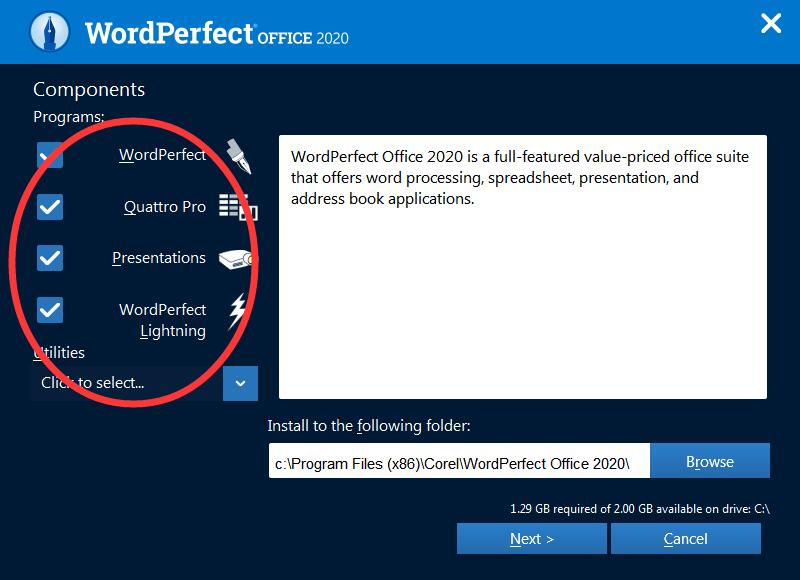Click the 'Utilities' label
This screenshot has height=580, width=800.
click(x=59, y=352)
